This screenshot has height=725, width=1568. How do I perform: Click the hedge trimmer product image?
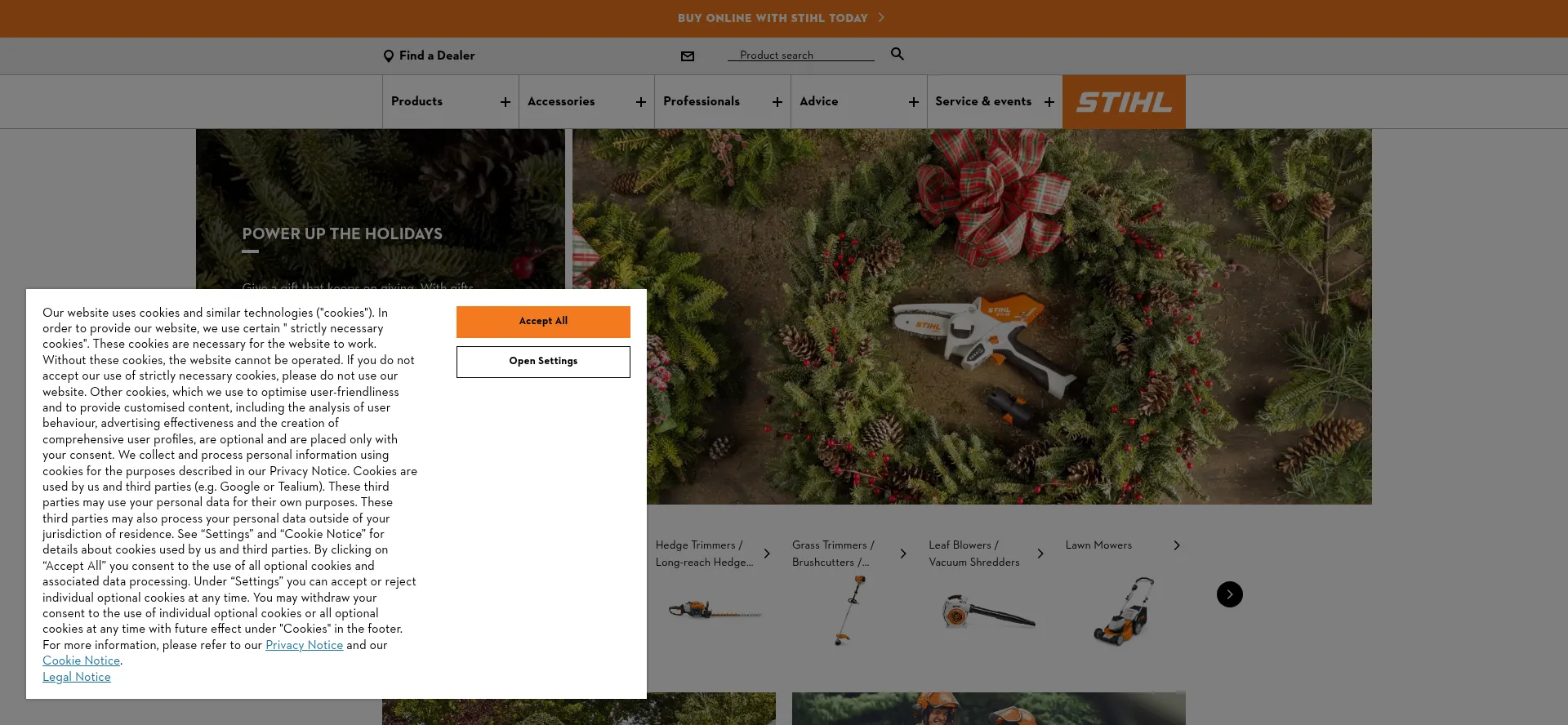(715, 610)
